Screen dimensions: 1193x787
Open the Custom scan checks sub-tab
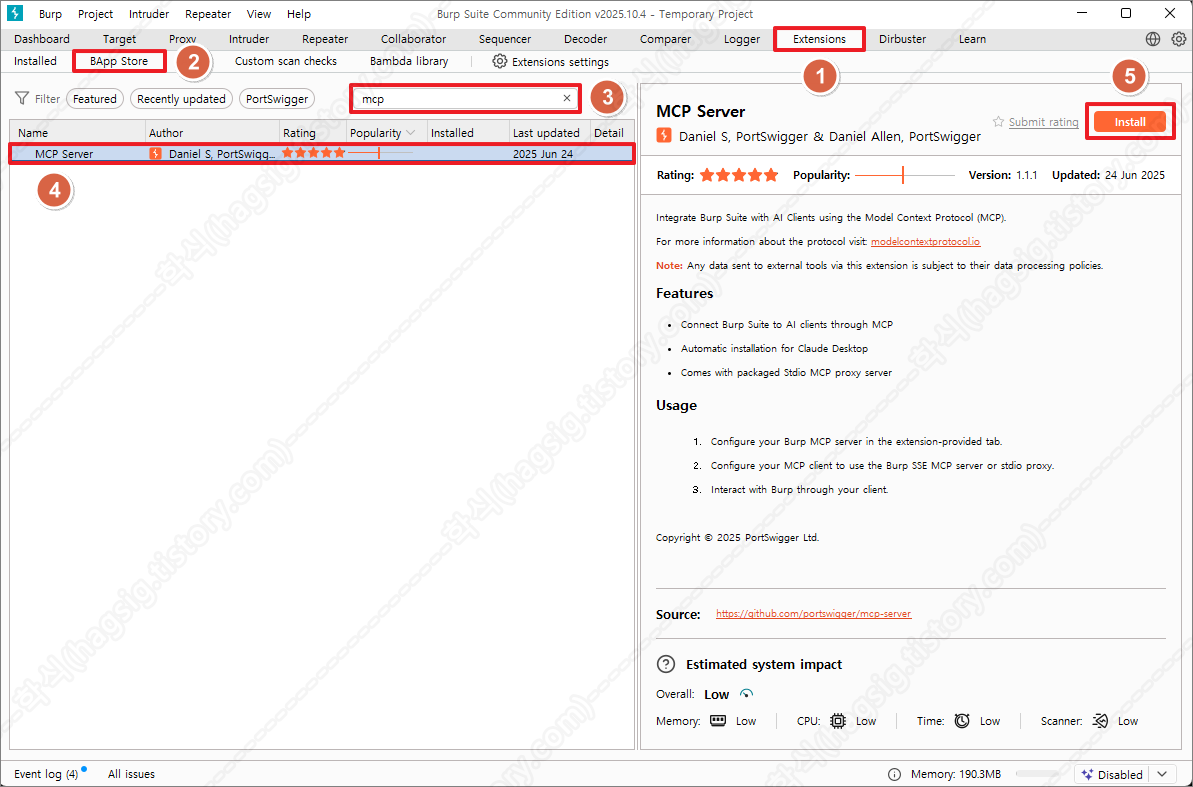285,61
